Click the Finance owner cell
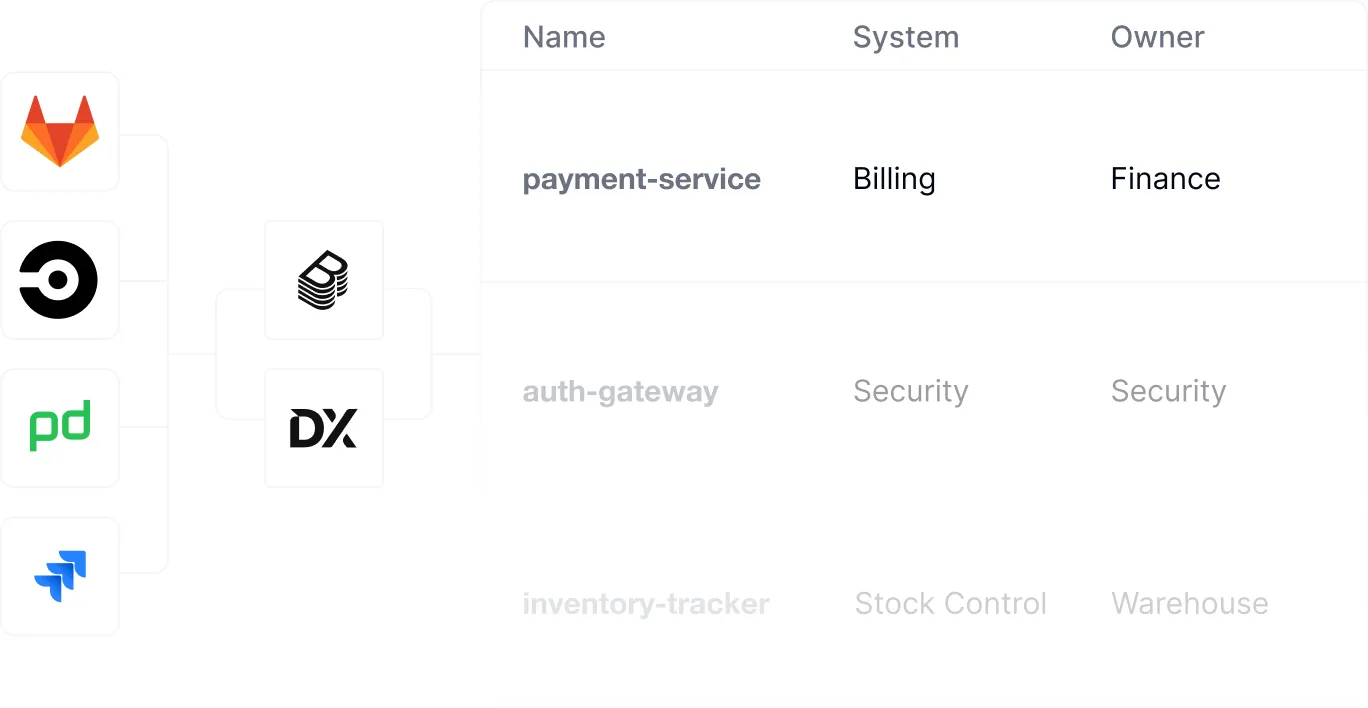Viewport: 1368px width, 708px height. click(1165, 179)
